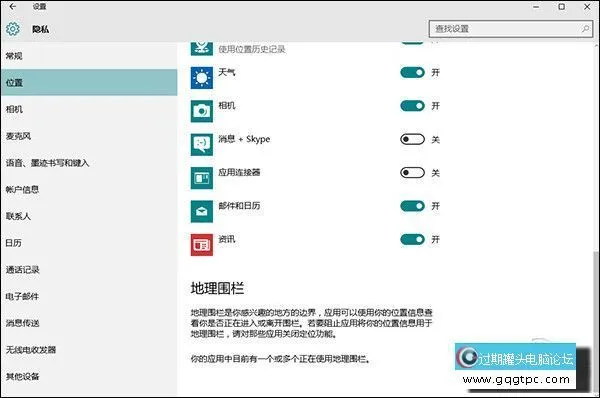The height and width of the screenshot is (398, 600).
Task: Click the 查找设置 search field
Action: (510, 29)
